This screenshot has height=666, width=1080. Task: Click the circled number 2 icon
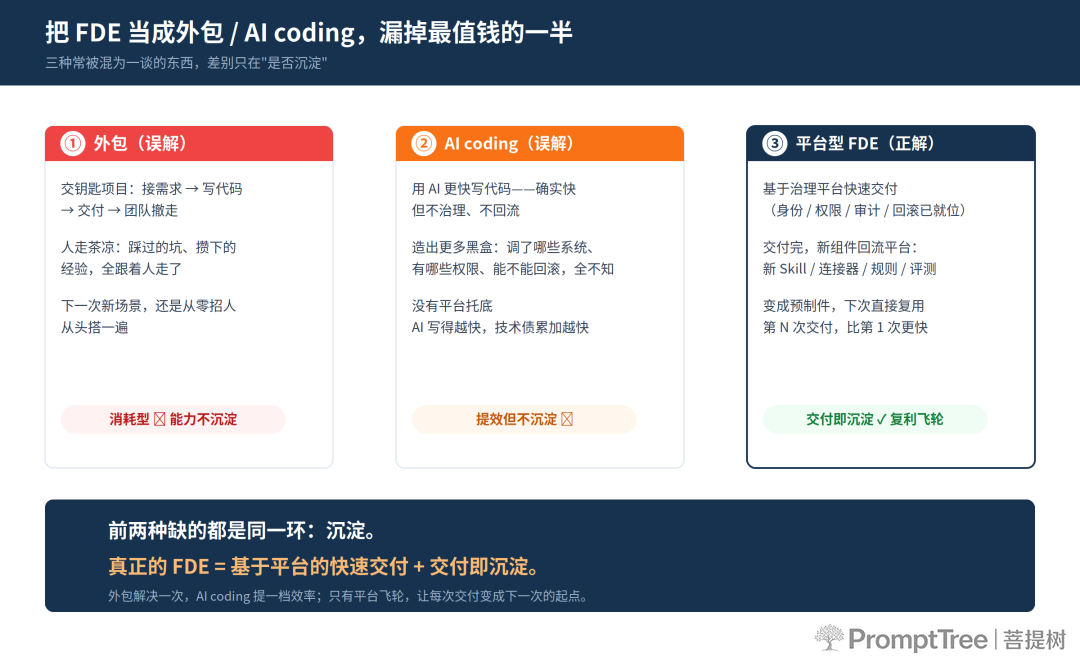pyautogui.click(x=424, y=143)
